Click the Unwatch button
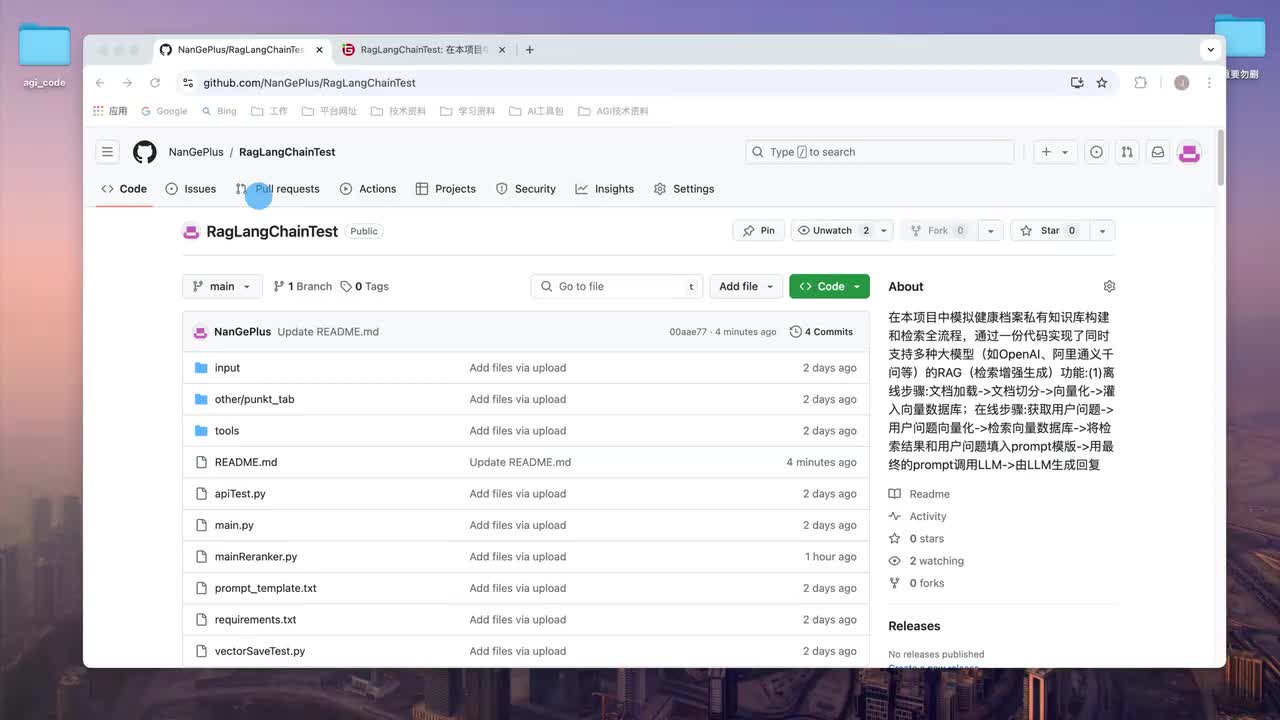 point(833,231)
